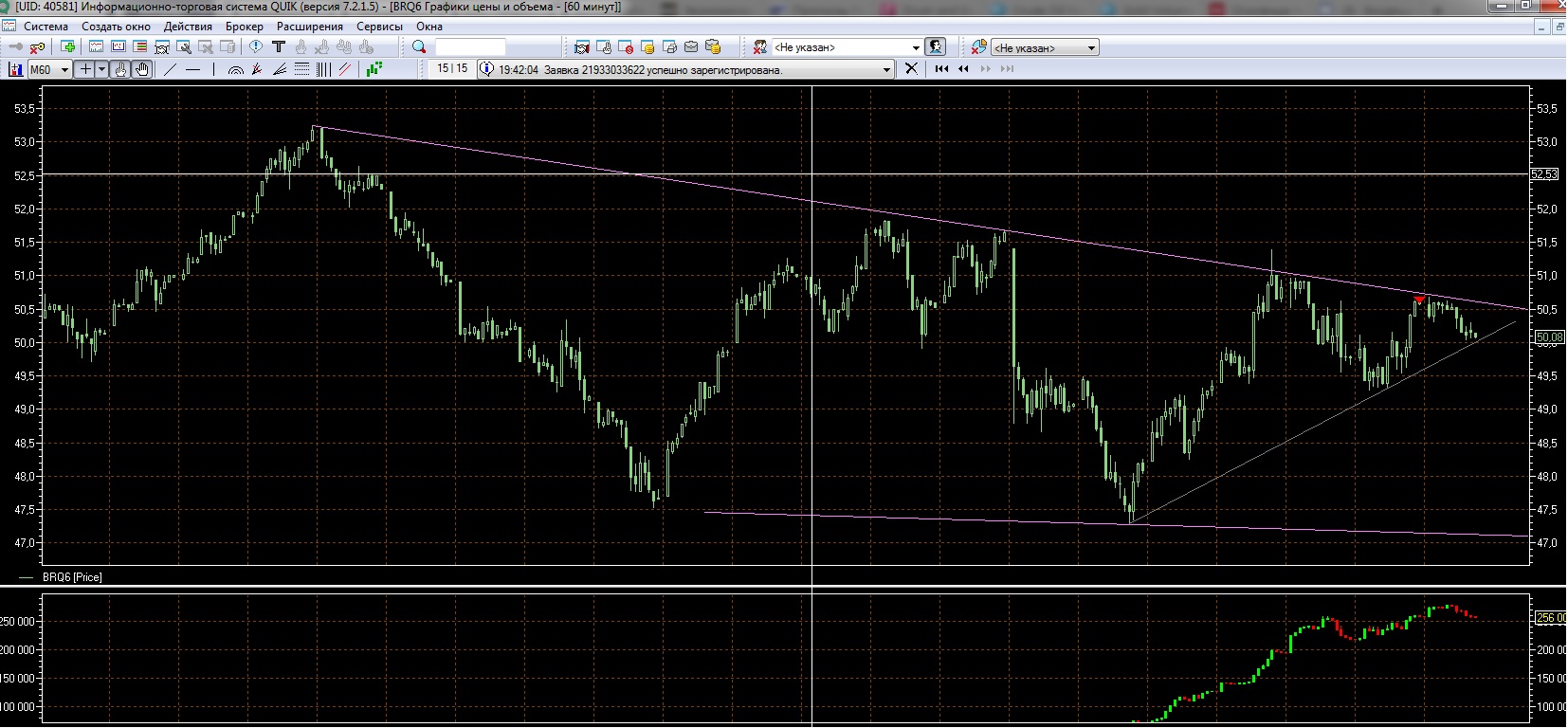The image size is (1568, 728).
Task: Click the X clear message button
Action: (911, 68)
